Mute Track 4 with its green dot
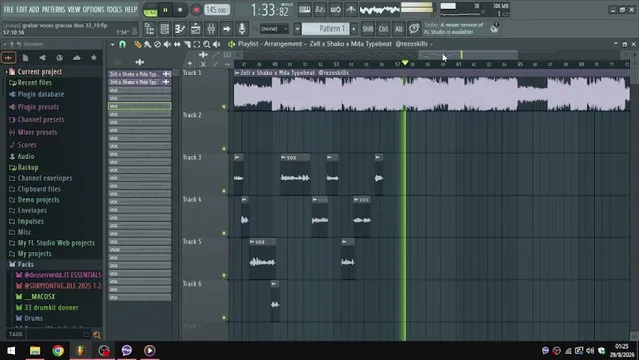 click(x=224, y=233)
